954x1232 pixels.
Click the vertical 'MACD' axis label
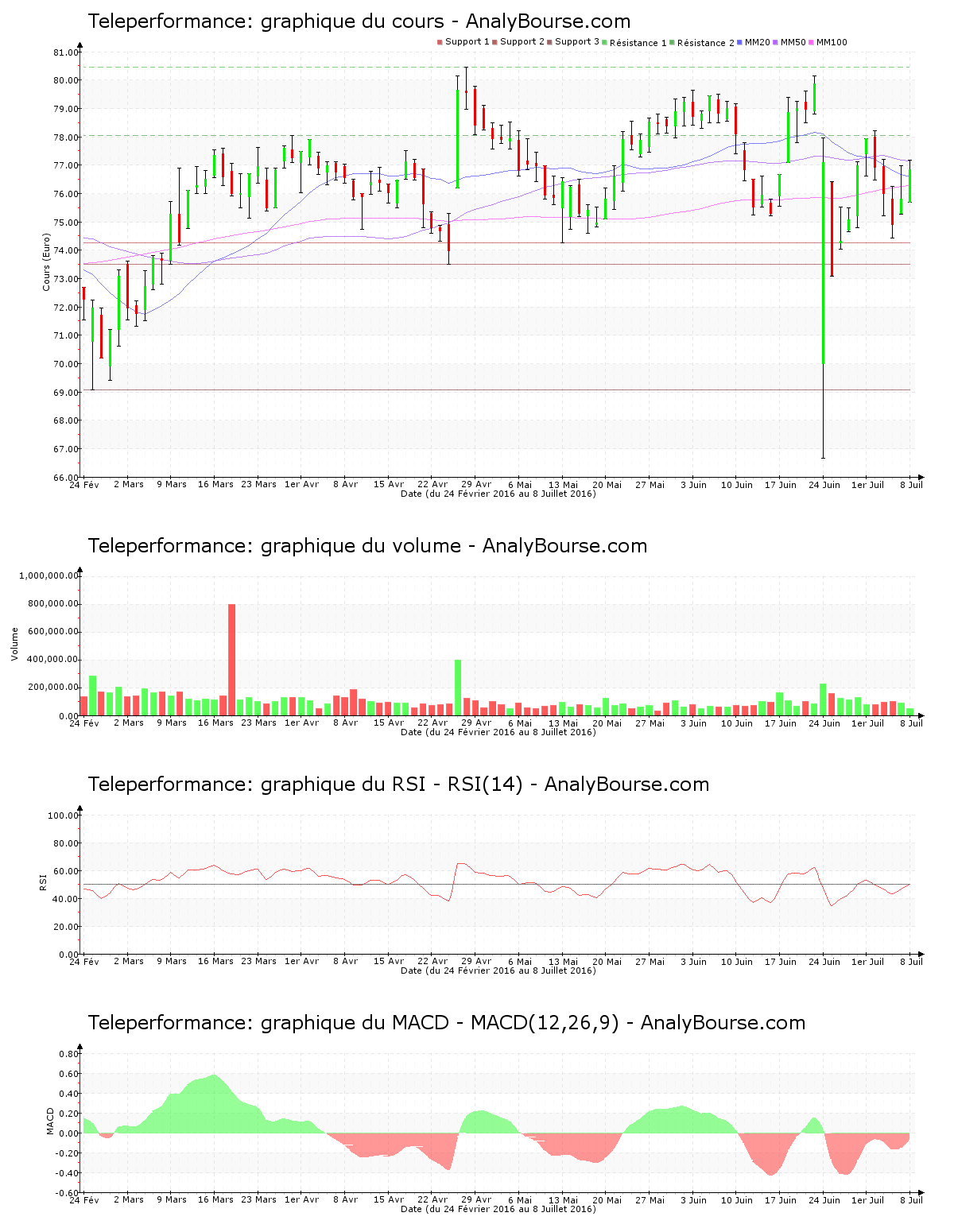click(x=50, y=1121)
